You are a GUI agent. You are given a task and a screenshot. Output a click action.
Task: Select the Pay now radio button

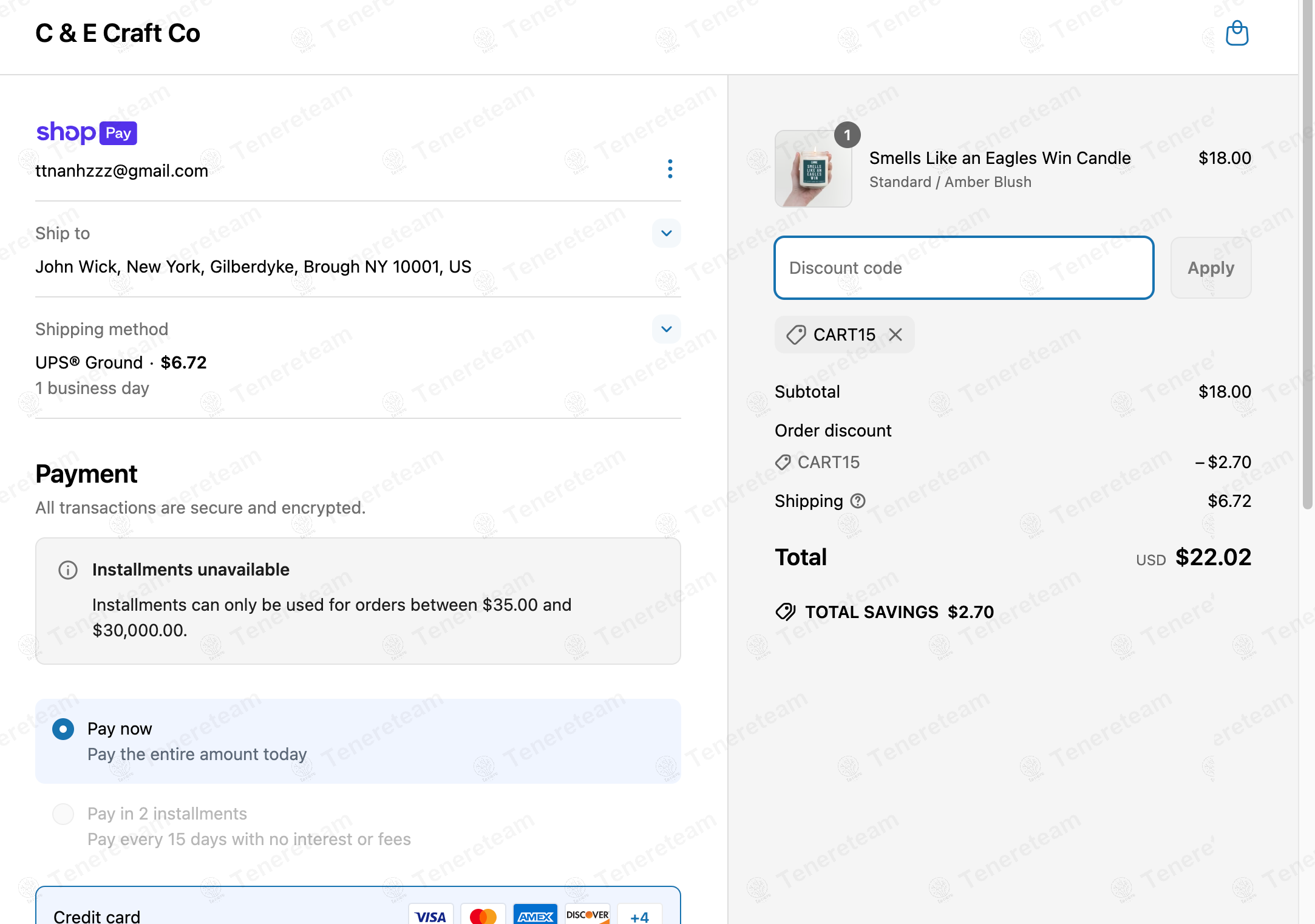pyautogui.click(x=63, y=729)
